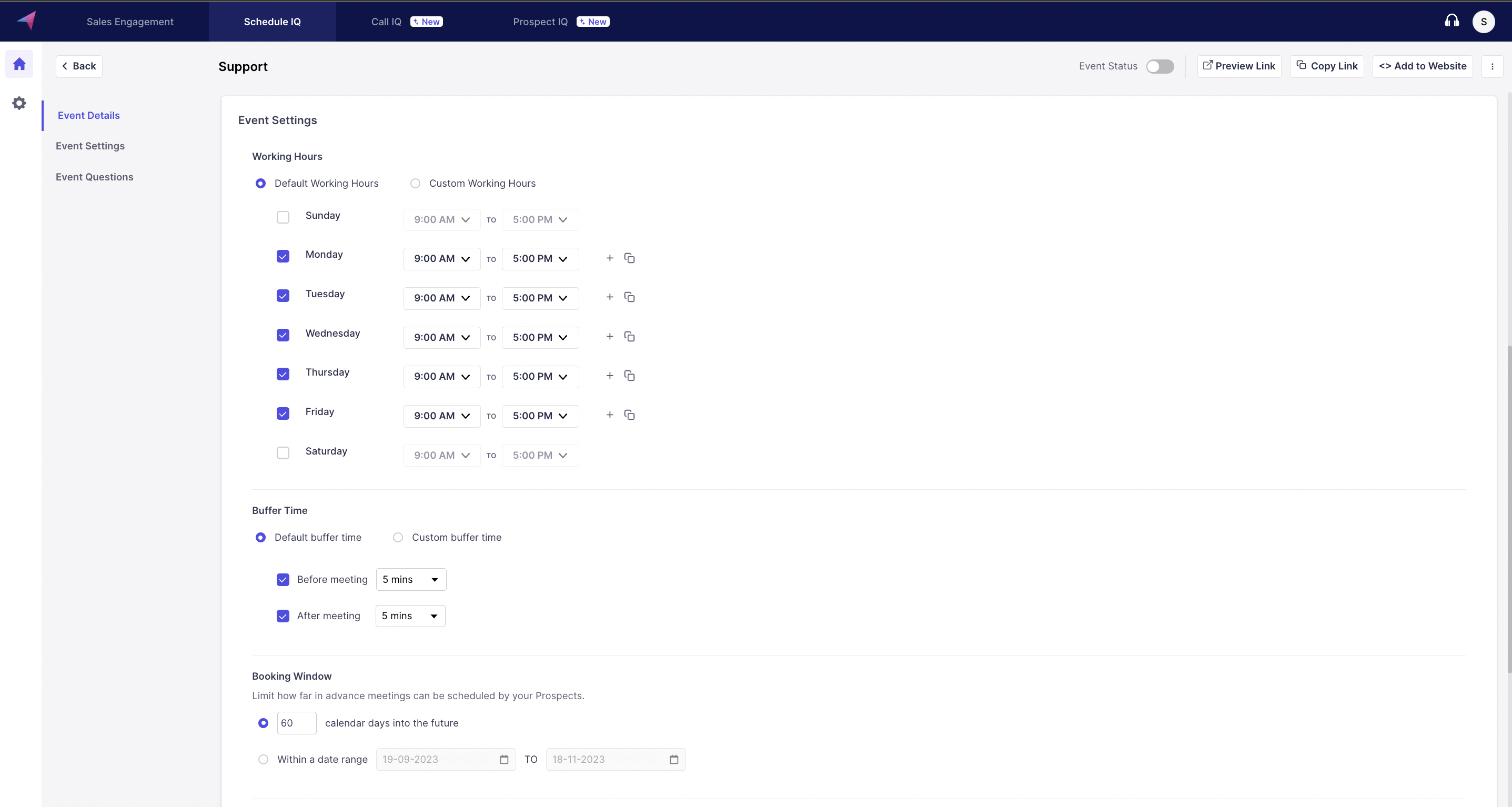Copy Friday's hours to other days
This screenshot has width=1512, height=807.
[x=629, y=415]
